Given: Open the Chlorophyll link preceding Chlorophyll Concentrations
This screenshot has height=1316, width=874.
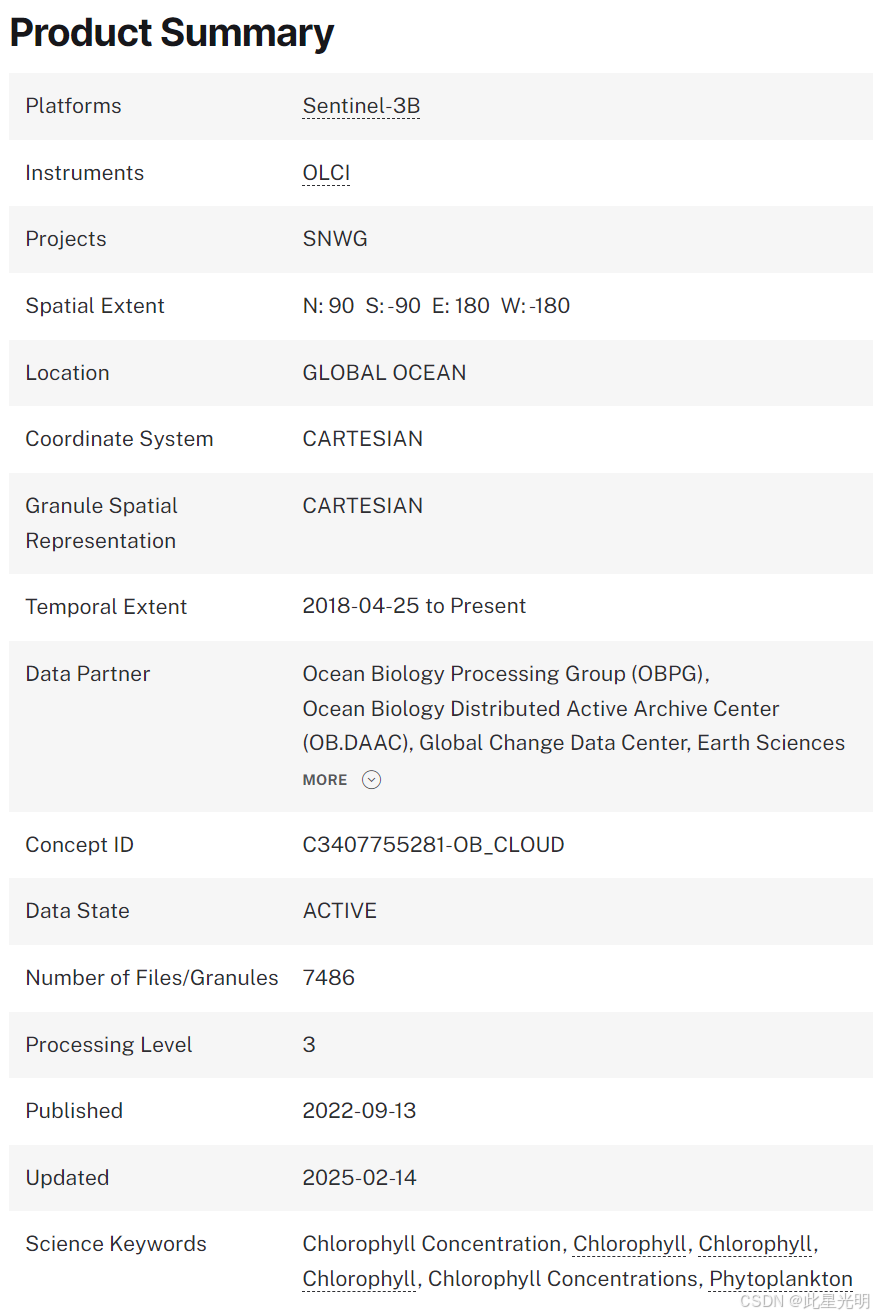Looking at the screenshot, I should click(360, 1278).
